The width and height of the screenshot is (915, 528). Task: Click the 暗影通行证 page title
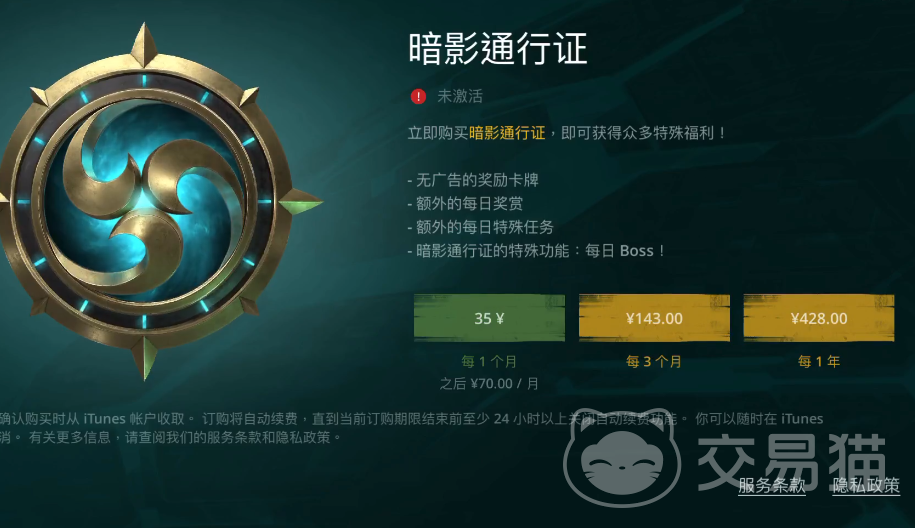pos(498,48)
